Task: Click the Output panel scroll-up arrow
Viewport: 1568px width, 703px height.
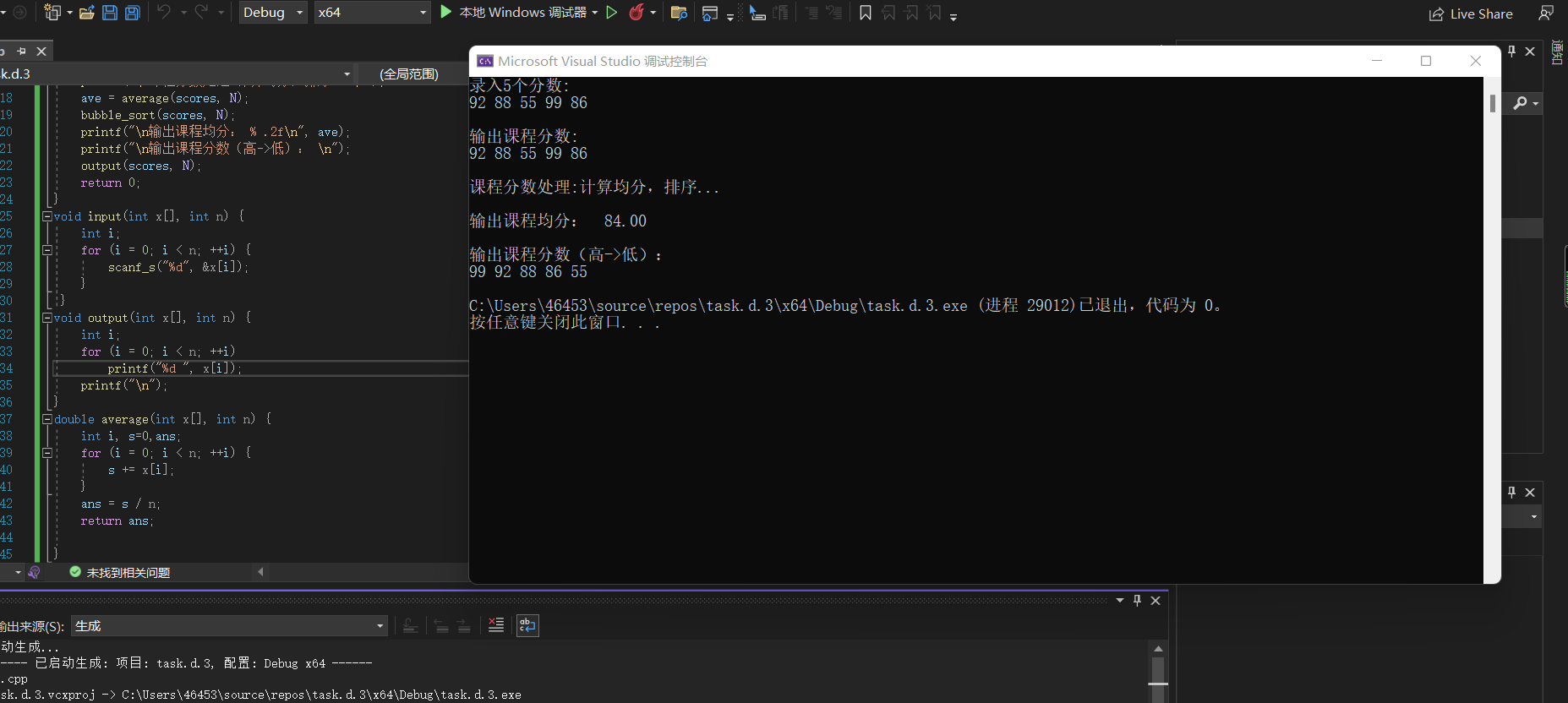Action: tap(1158, 648)
